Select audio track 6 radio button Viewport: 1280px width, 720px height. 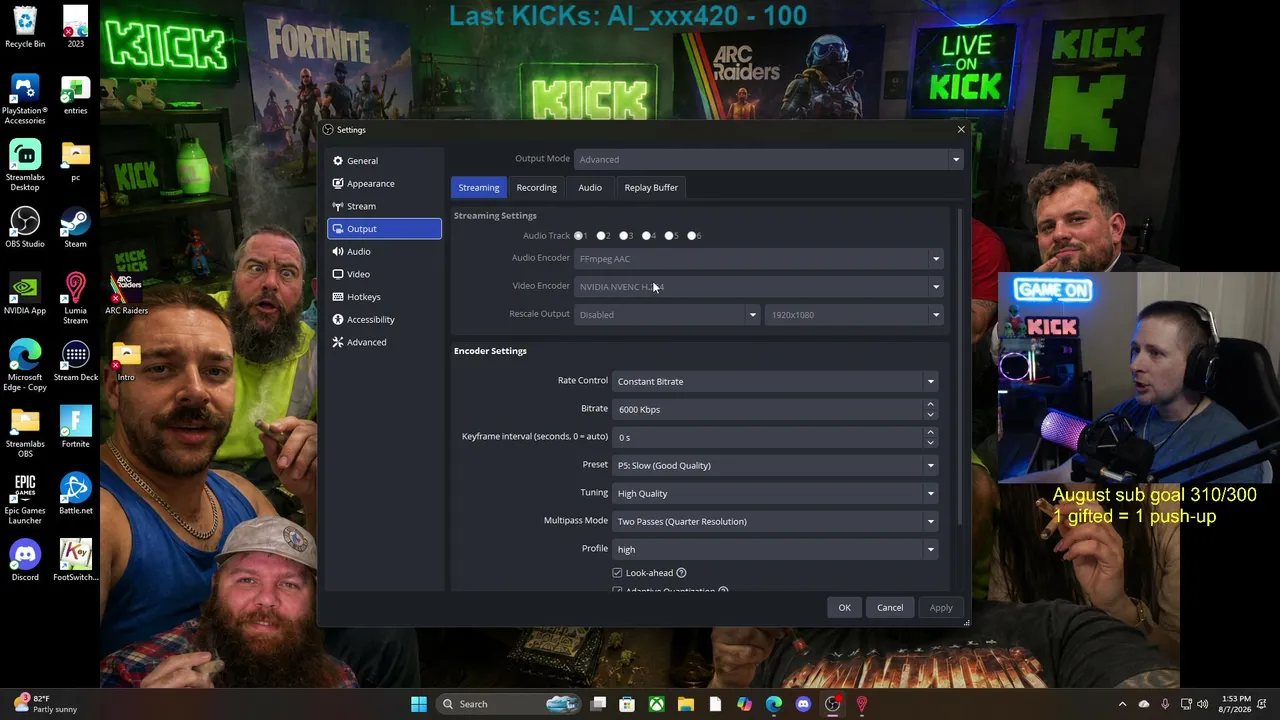692,236
